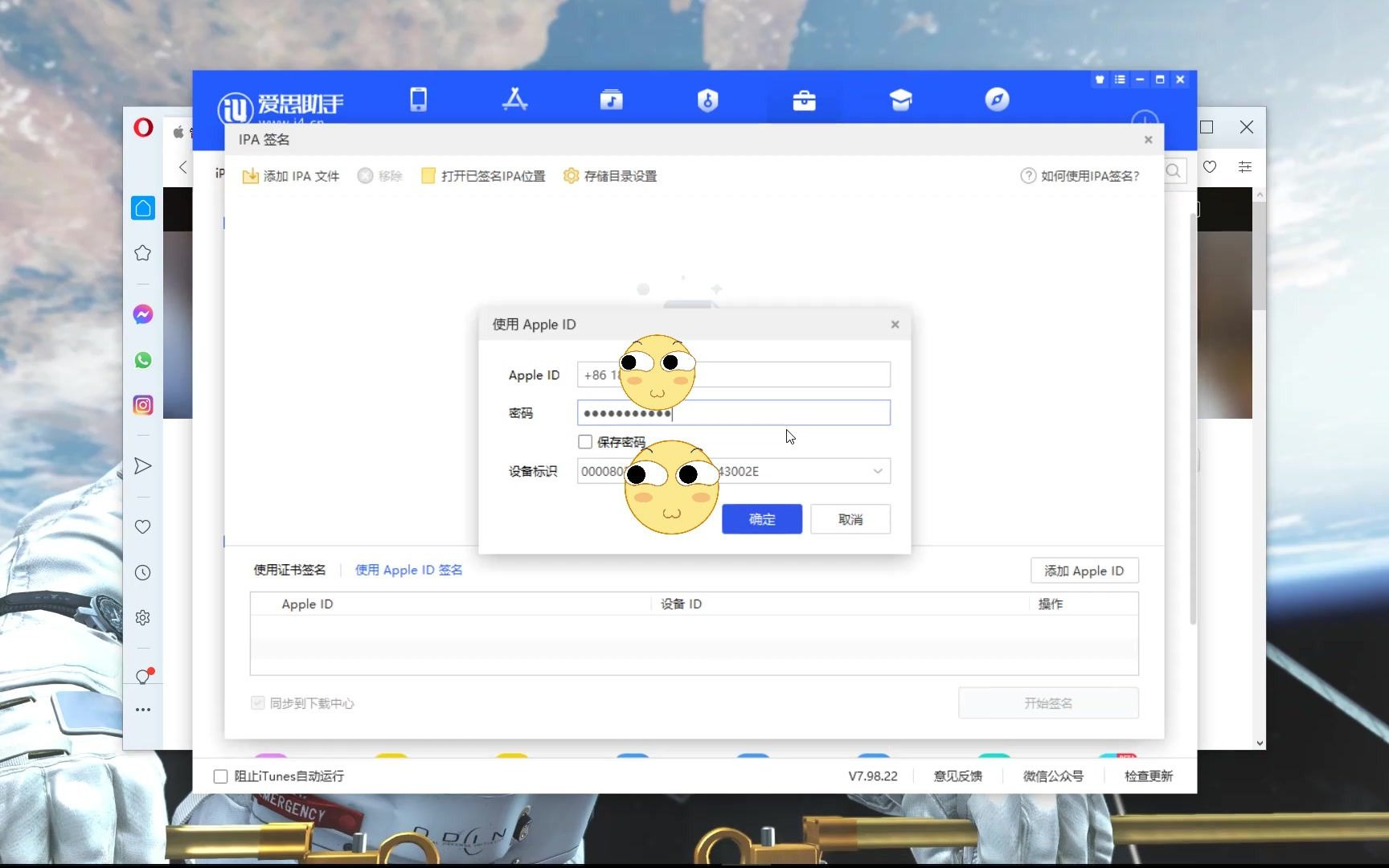Image resolution: width=1389 pixels, height=868 pixels.
Task: Open 'How to use IPA signing' help
Action: [x=1080, y=176]
